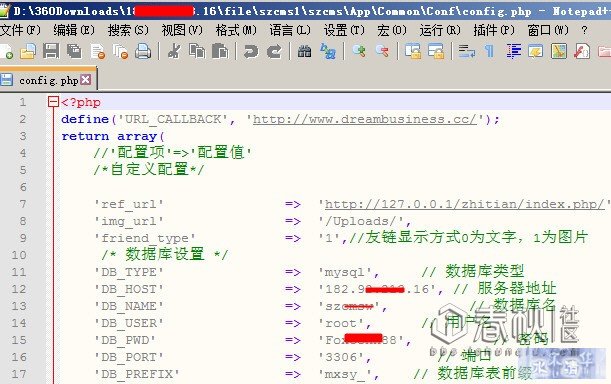Click the Save All icon
Screen dimensions: 611x384
point(74,51)
